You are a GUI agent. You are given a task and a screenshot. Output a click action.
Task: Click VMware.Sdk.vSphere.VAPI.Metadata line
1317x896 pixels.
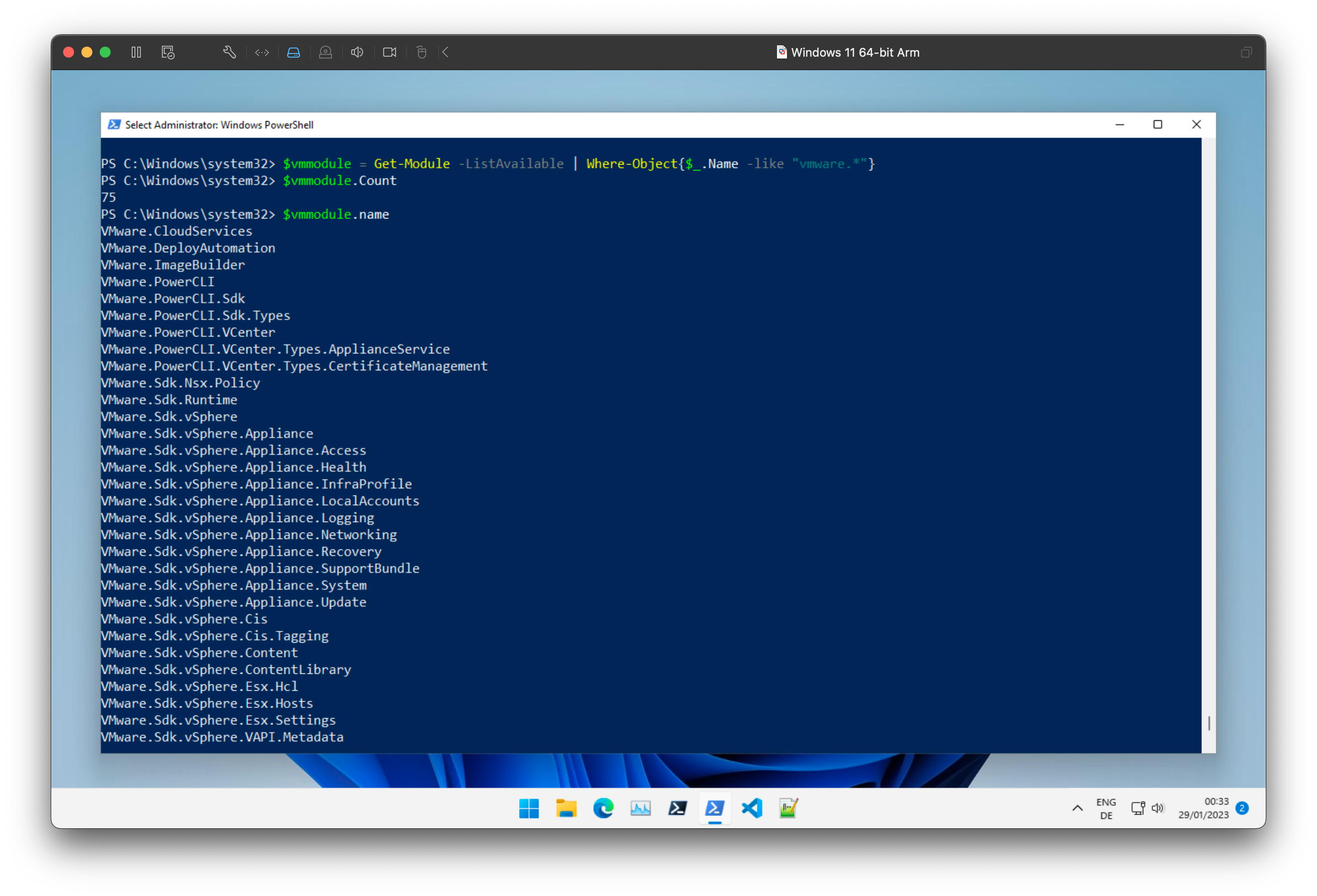tap(222, 737)
